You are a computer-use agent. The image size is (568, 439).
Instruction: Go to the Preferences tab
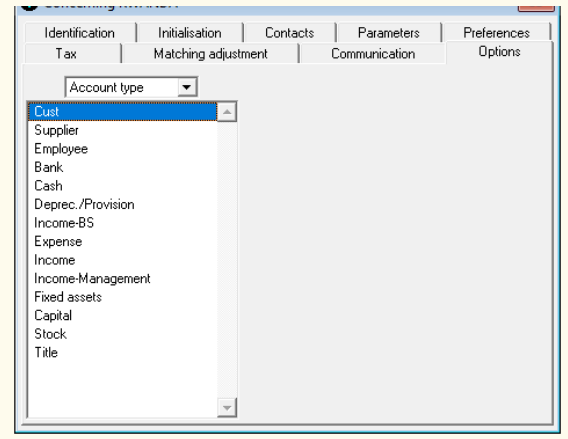point(496,33)
